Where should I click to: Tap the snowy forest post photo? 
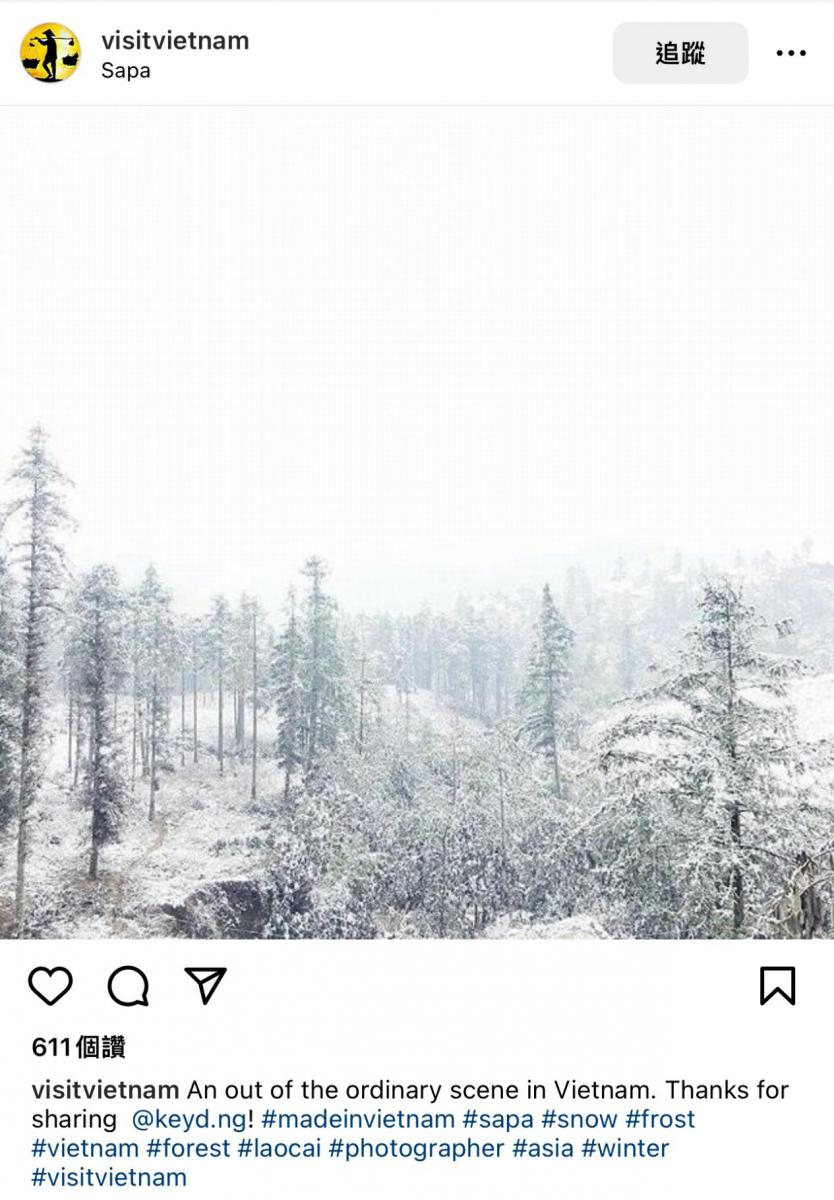coord(417,522)
